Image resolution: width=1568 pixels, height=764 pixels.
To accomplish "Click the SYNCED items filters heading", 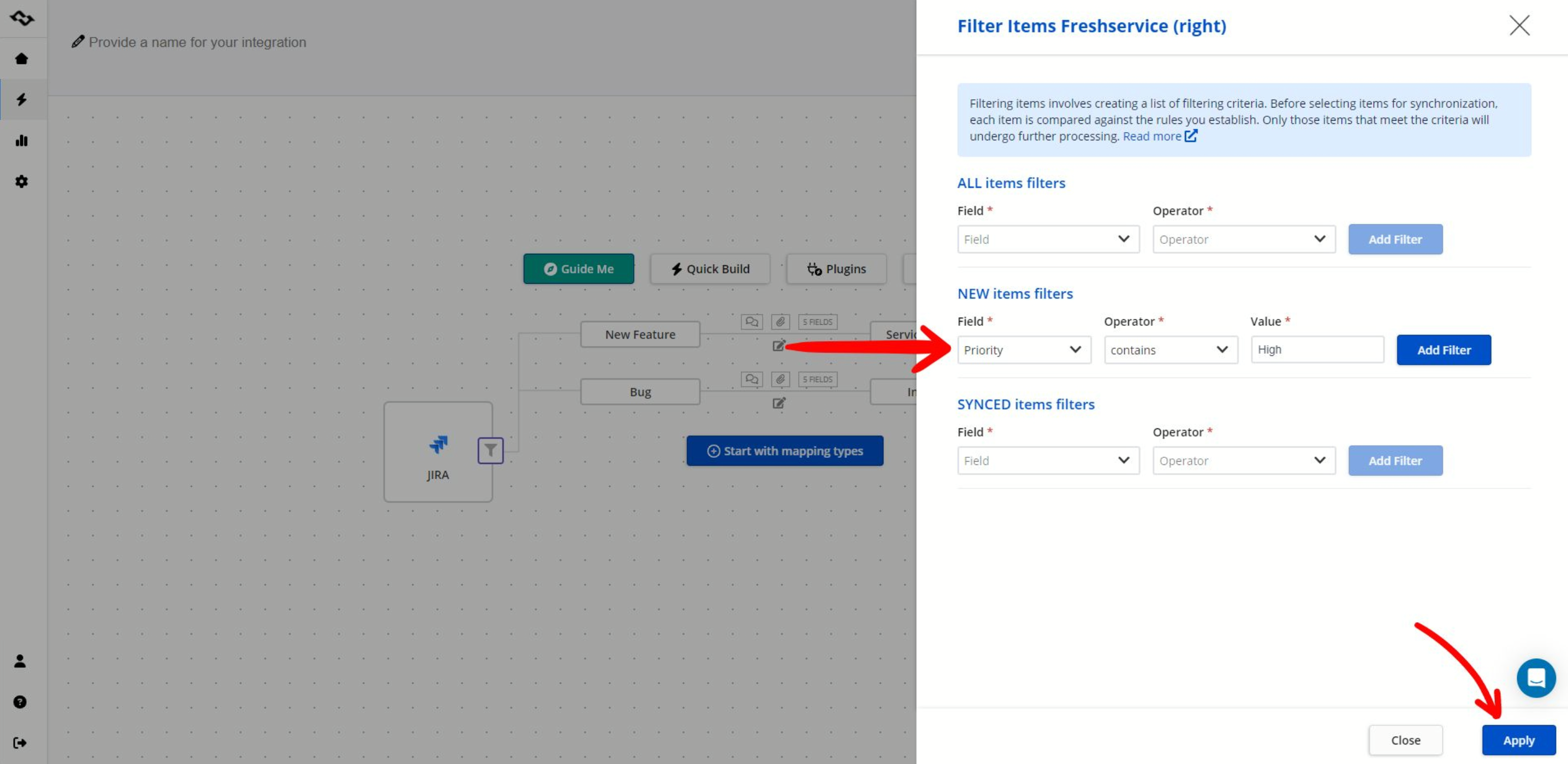I will 1026,404.
